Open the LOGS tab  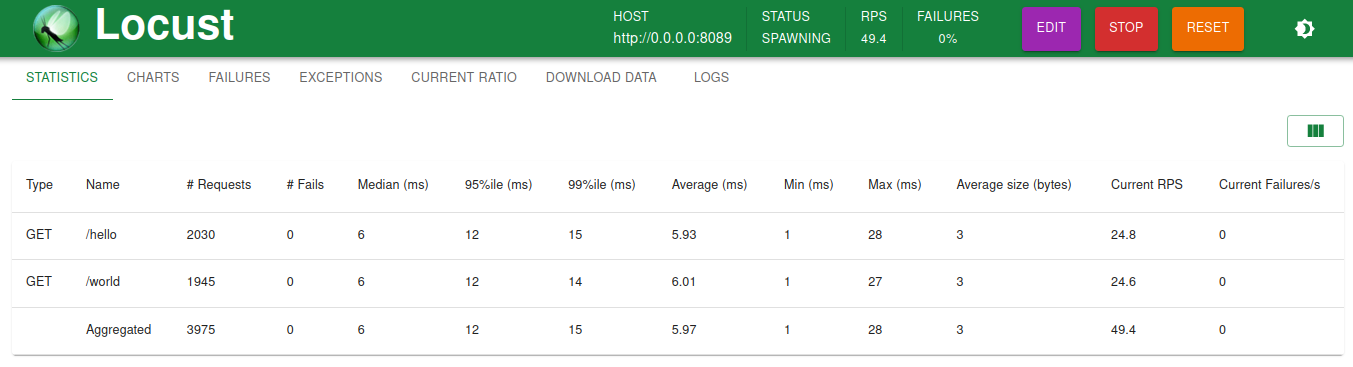(x=711, y=77)
